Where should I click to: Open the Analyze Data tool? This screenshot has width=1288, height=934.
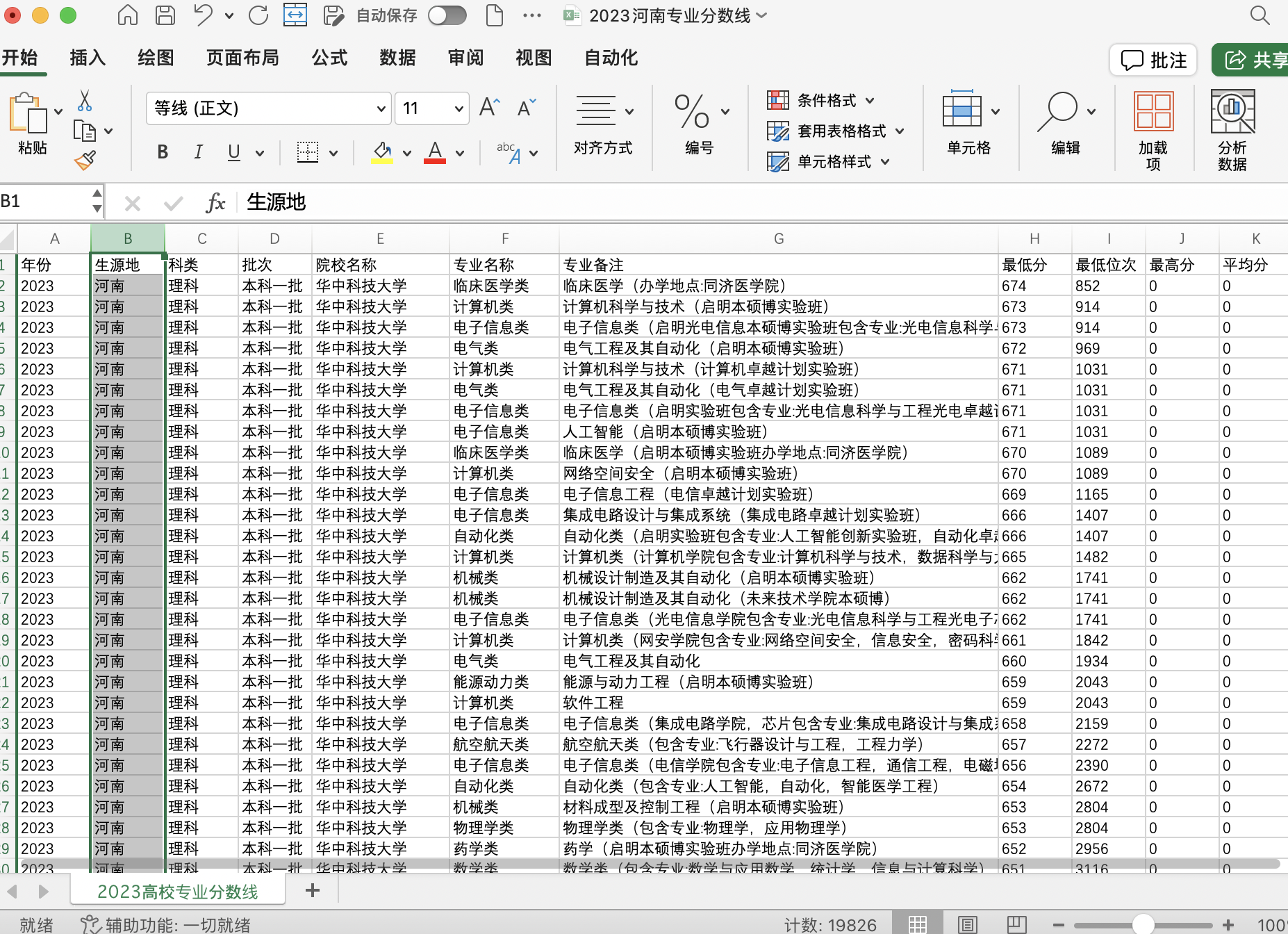click(1232, 130)
